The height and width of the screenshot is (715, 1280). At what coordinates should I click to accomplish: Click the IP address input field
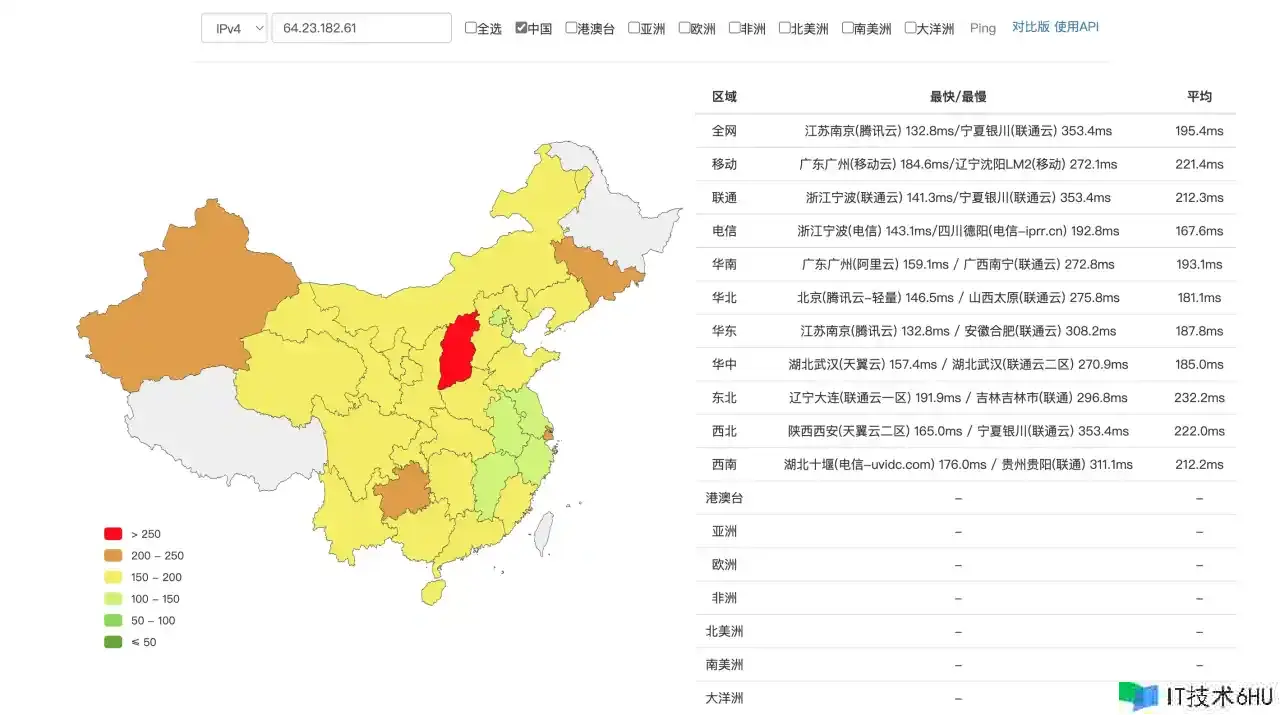361,28
